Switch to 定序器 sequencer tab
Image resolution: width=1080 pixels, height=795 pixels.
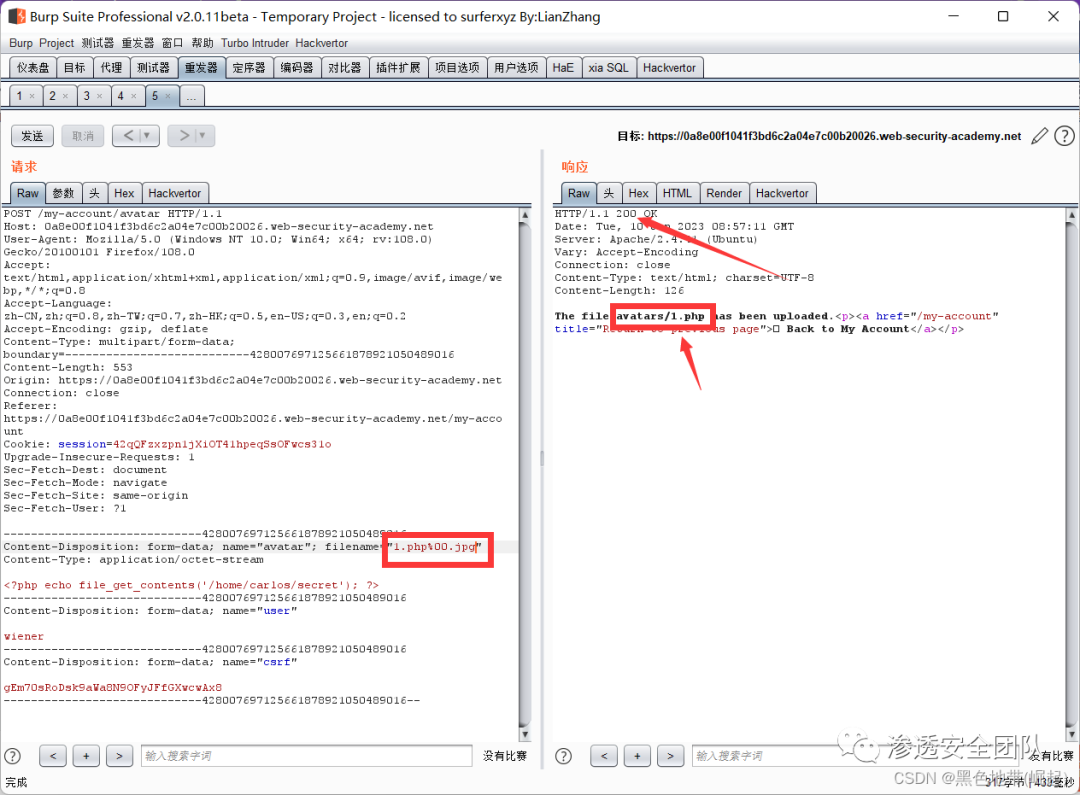pos(249,68)
